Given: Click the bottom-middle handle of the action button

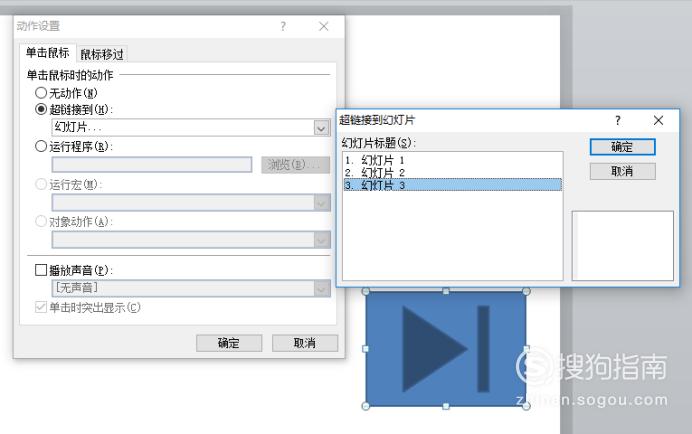Looking at the screenshot, I should (x=446, y=406).
